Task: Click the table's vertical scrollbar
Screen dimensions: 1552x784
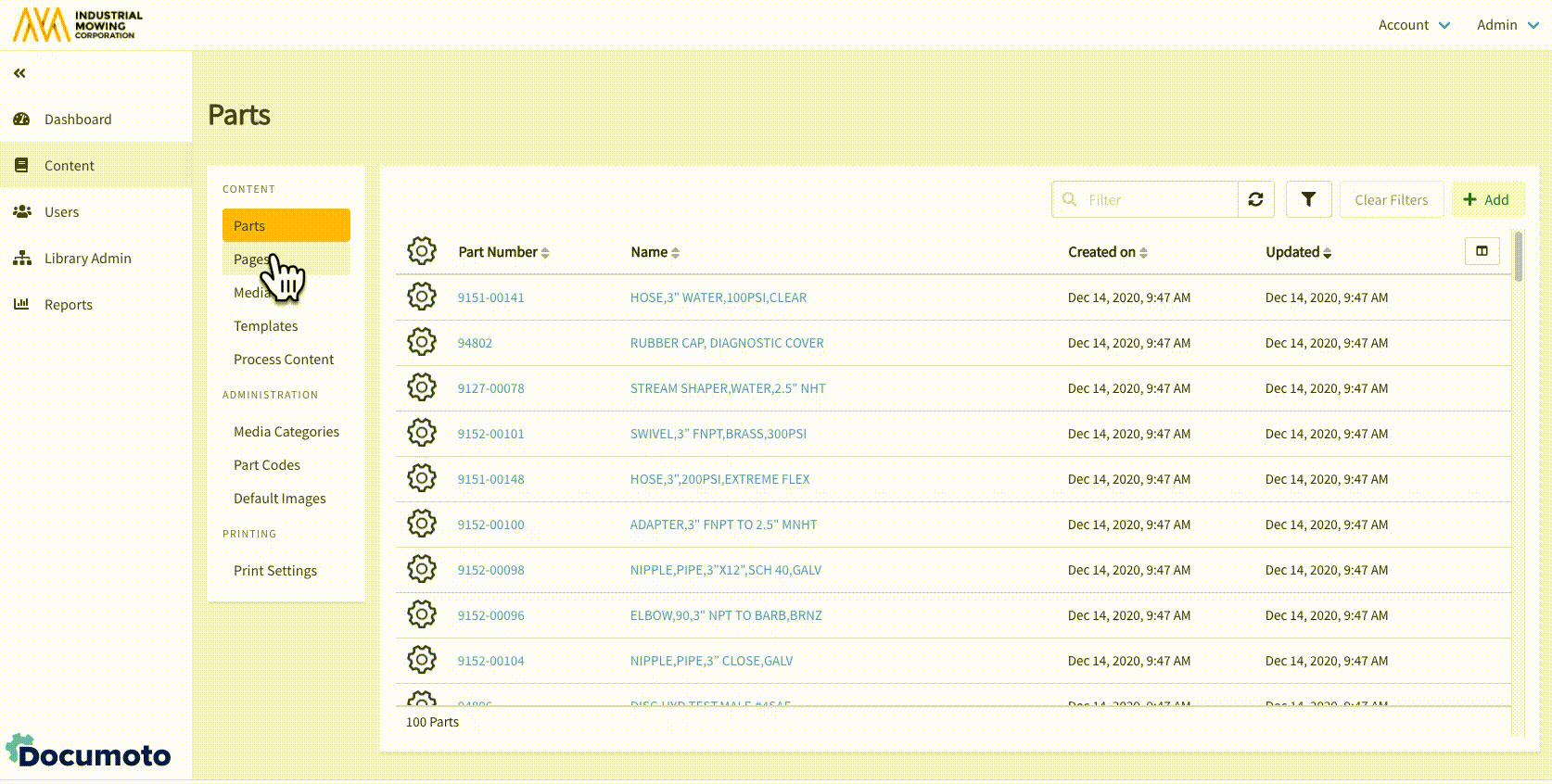Action: click(x=1518, y=257)
